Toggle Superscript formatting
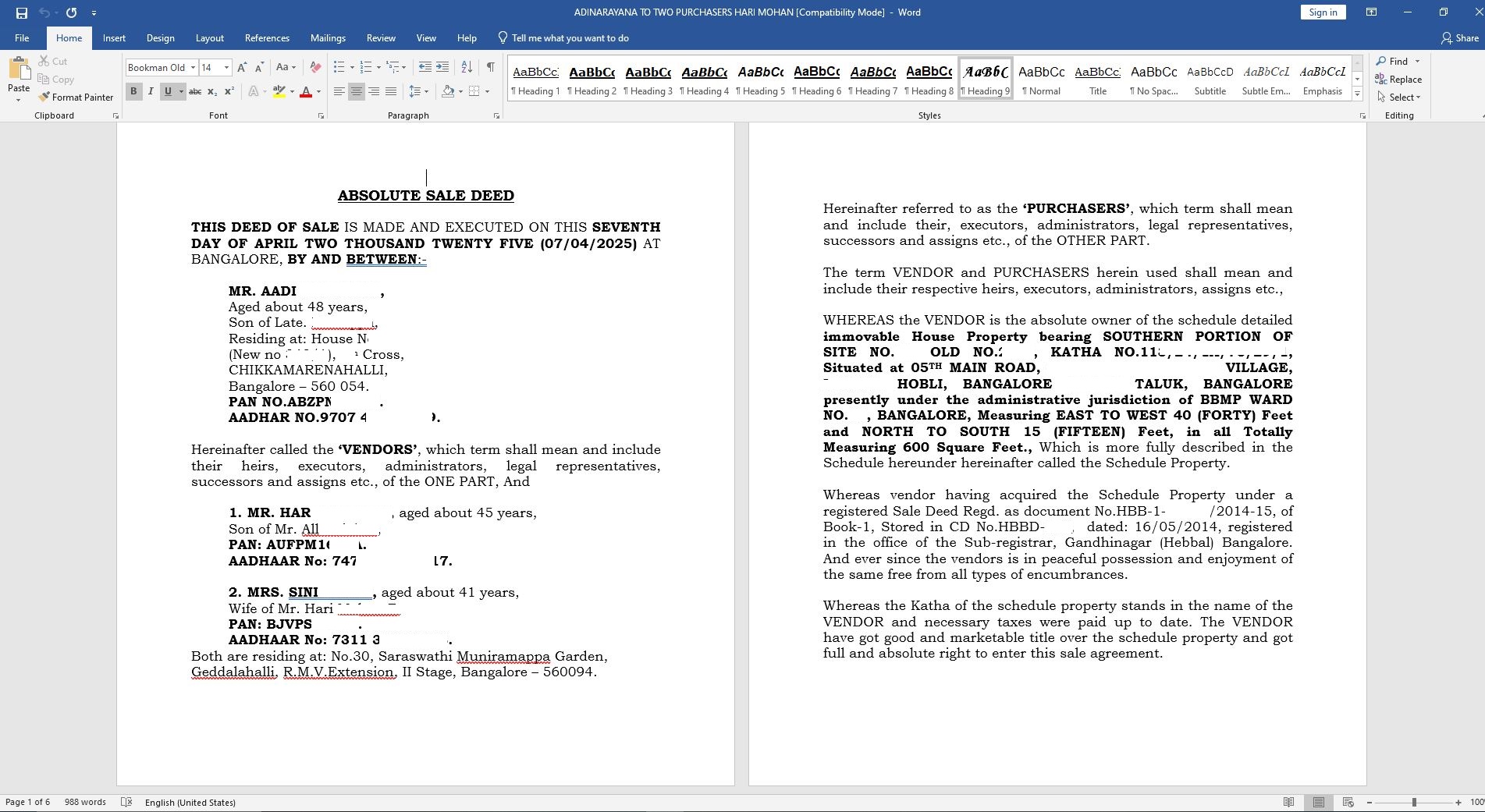Image resolution: width=1485 pixels, height=812 pixels. tap(229, 91)
